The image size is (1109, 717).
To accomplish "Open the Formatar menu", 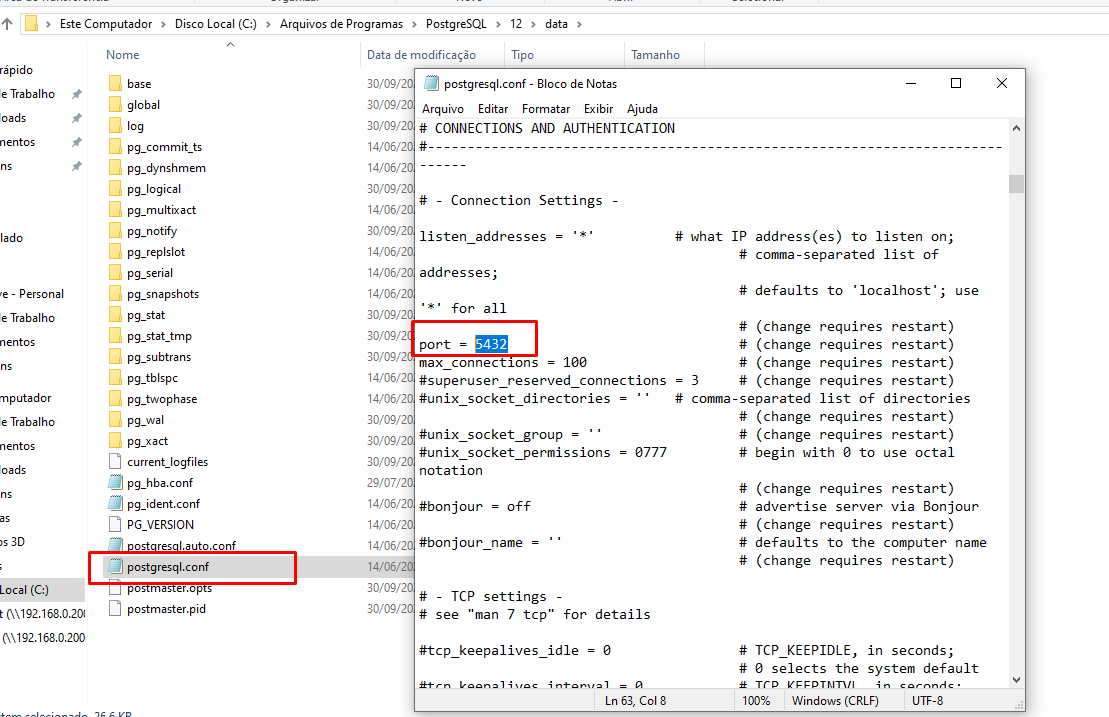I will [x=545, y=108].
